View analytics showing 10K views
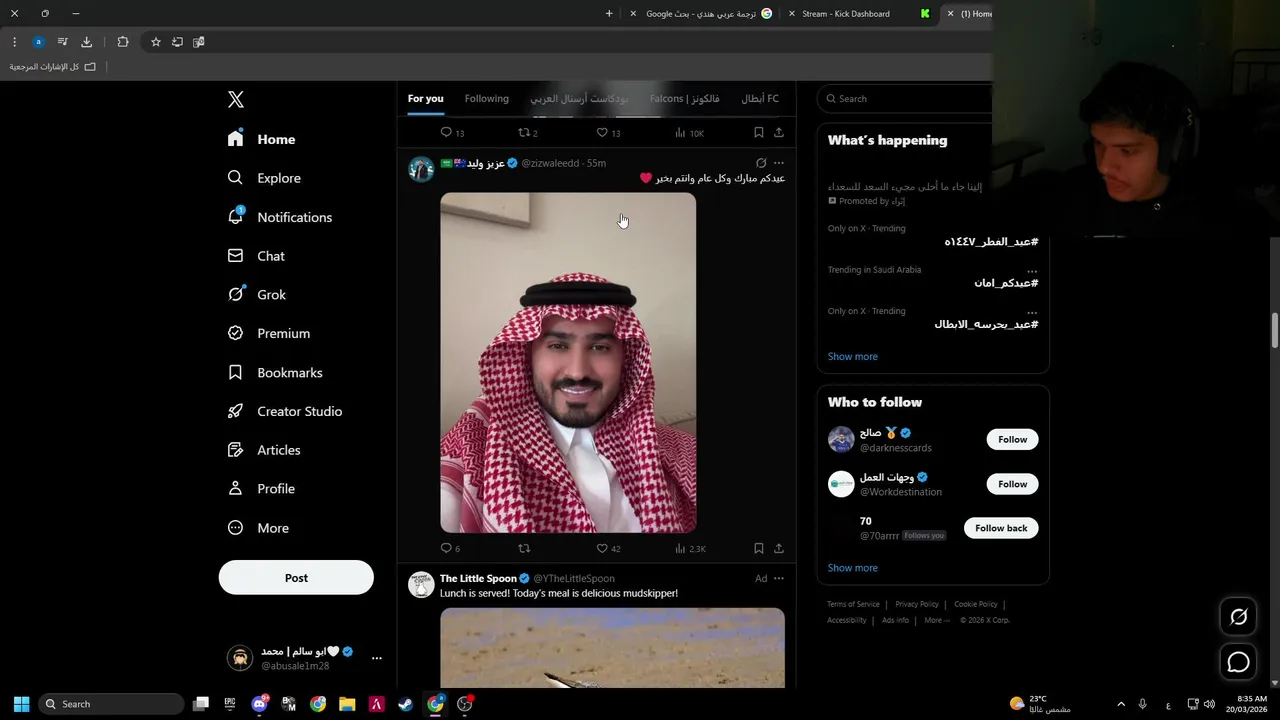Viewport: 1280px width, 720px height. [689, 132]
